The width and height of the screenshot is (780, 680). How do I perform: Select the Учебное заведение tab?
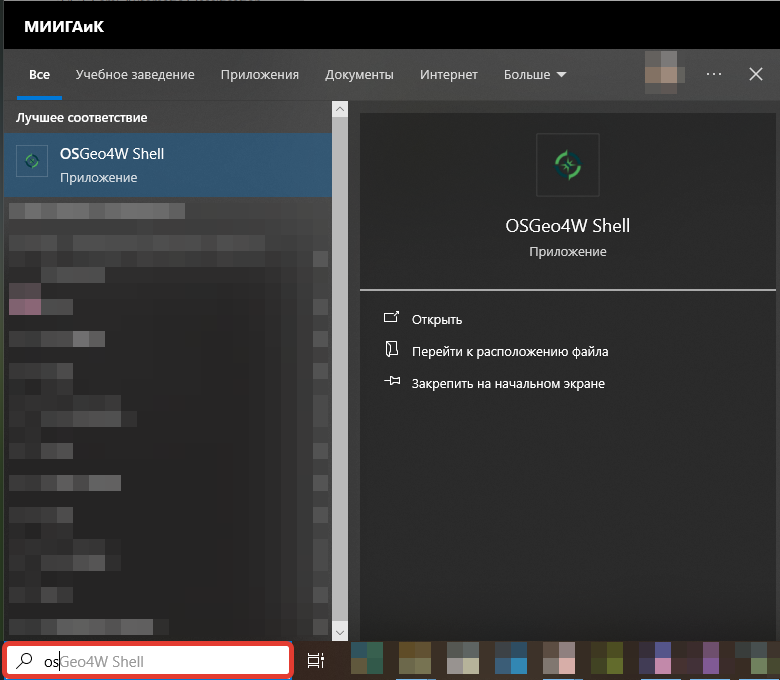[135, 75]
